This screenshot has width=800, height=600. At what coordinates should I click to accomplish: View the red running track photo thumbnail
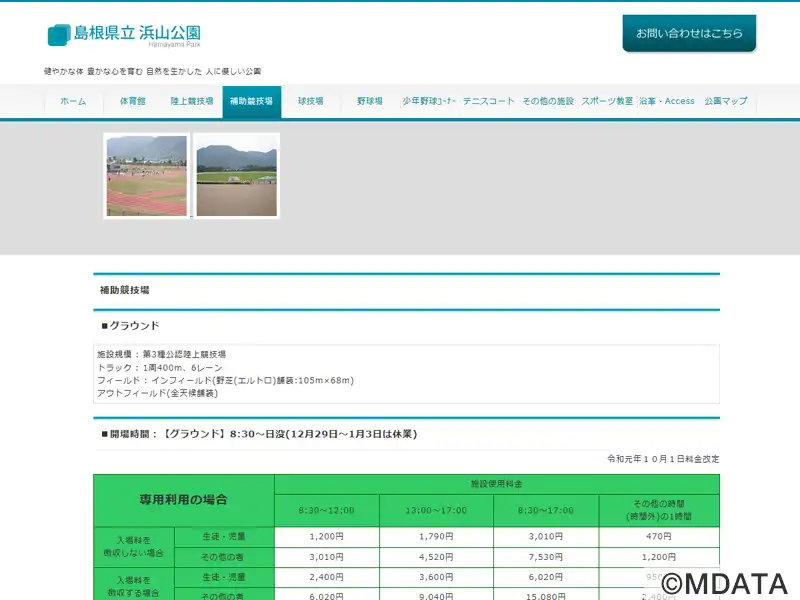coord(147,176)
